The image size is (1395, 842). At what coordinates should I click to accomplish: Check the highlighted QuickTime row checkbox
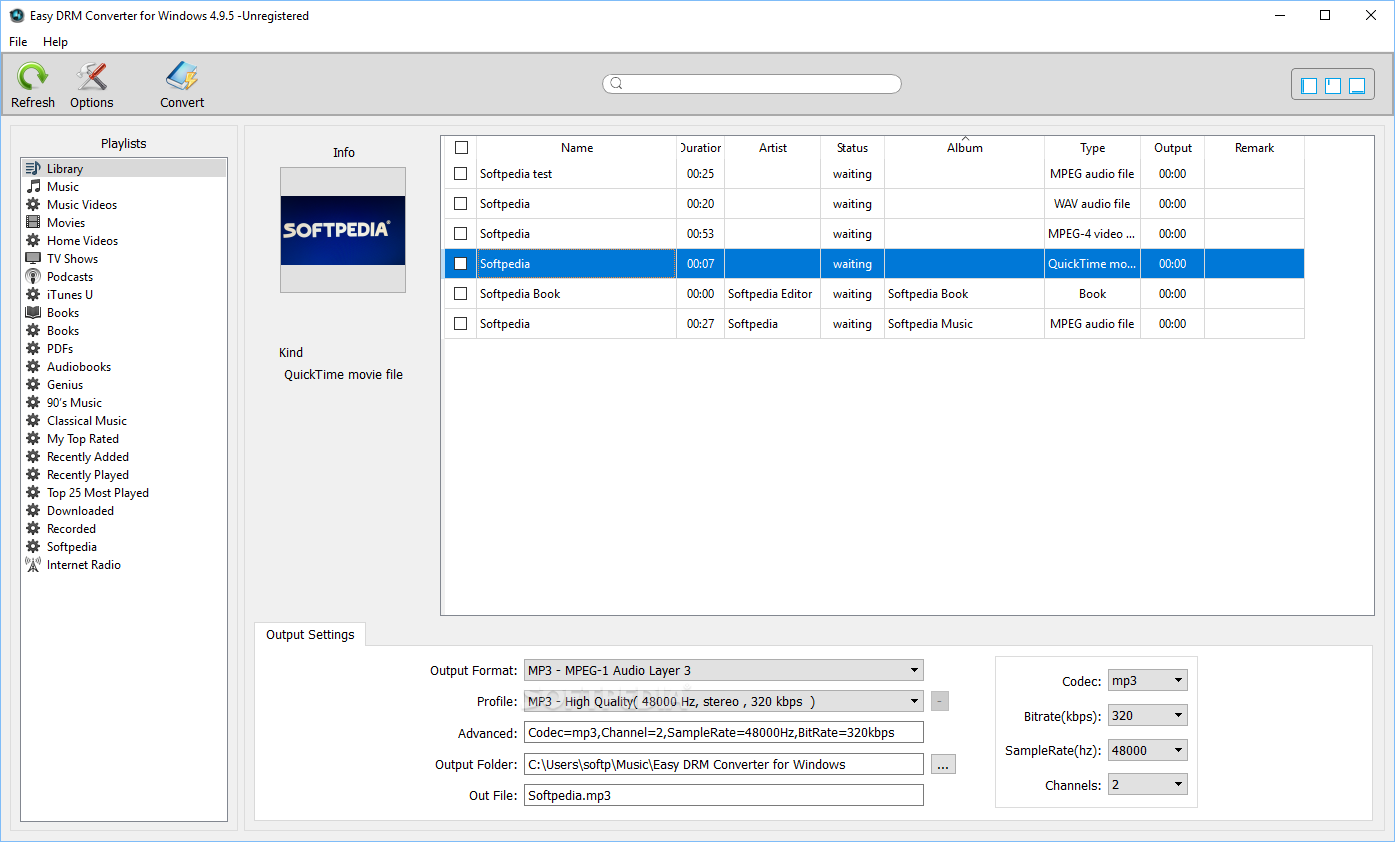coord(461,264)
